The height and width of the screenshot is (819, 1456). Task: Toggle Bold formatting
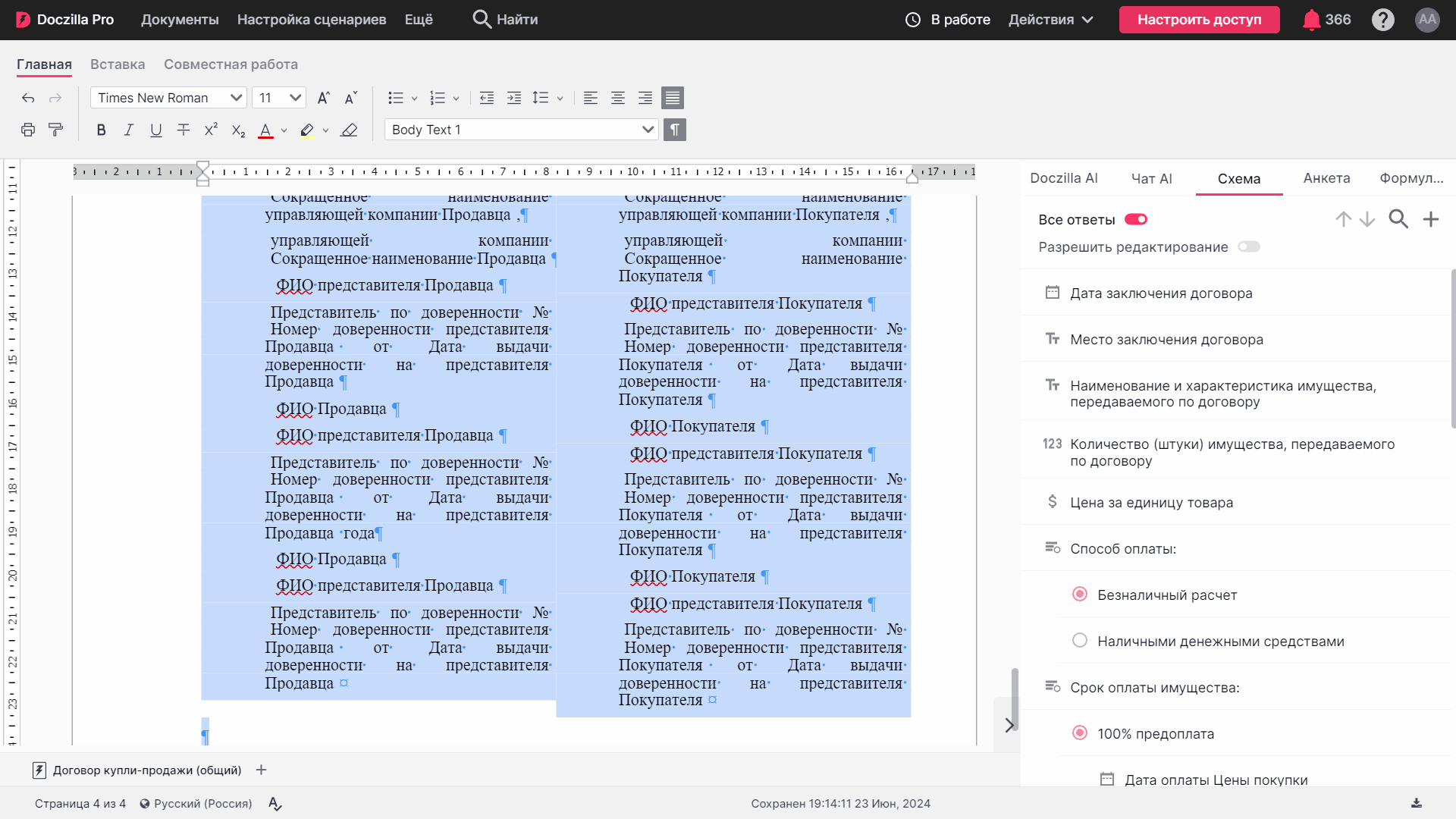pos(101,130)
